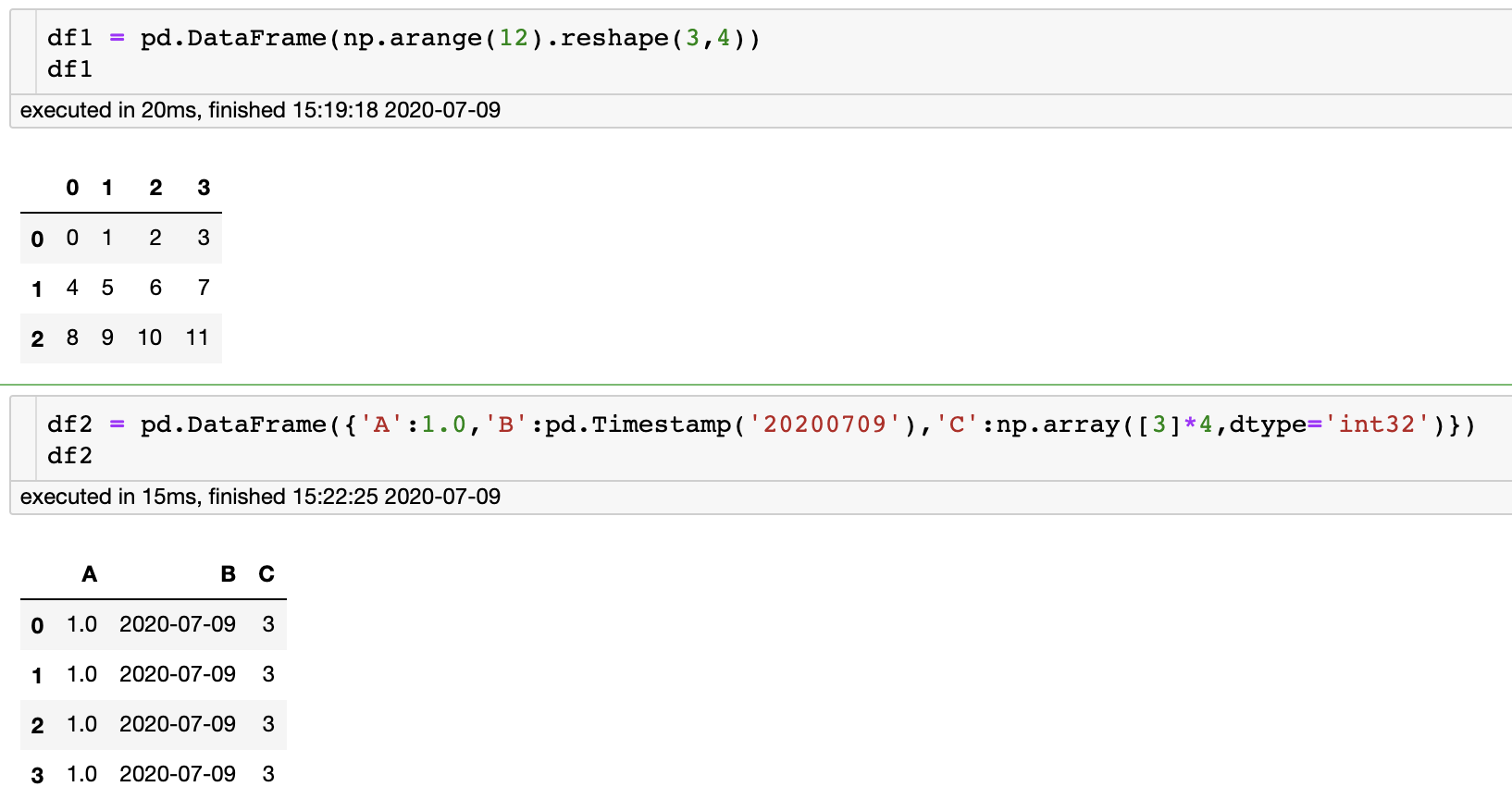Image resolution: width=1512 pixels, height=799 pixels.
Task: Click 'executed in 15ms' status text
Action: point(260,497)
